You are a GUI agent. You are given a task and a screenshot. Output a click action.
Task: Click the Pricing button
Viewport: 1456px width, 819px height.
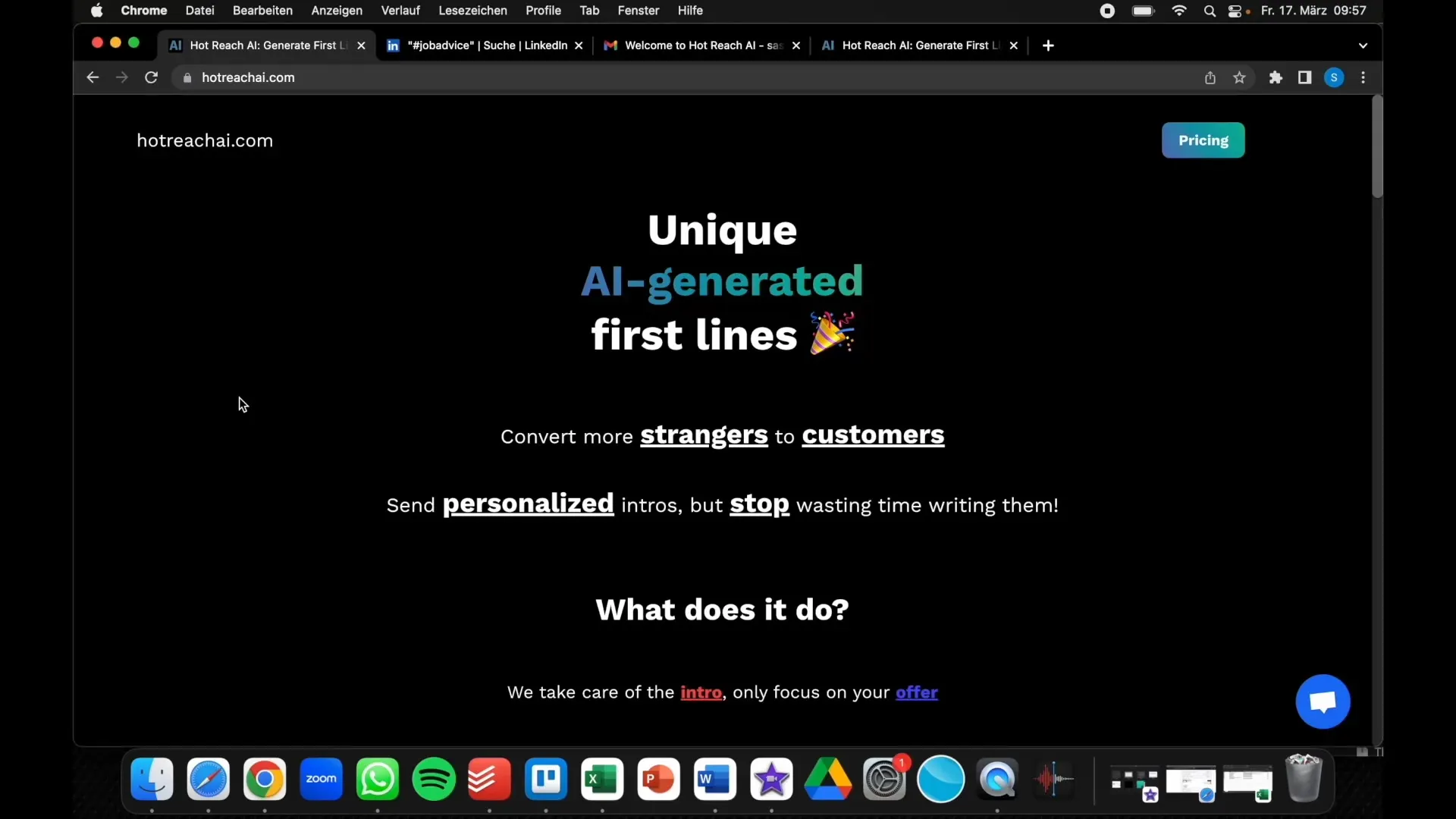(x=1203, y=140)
